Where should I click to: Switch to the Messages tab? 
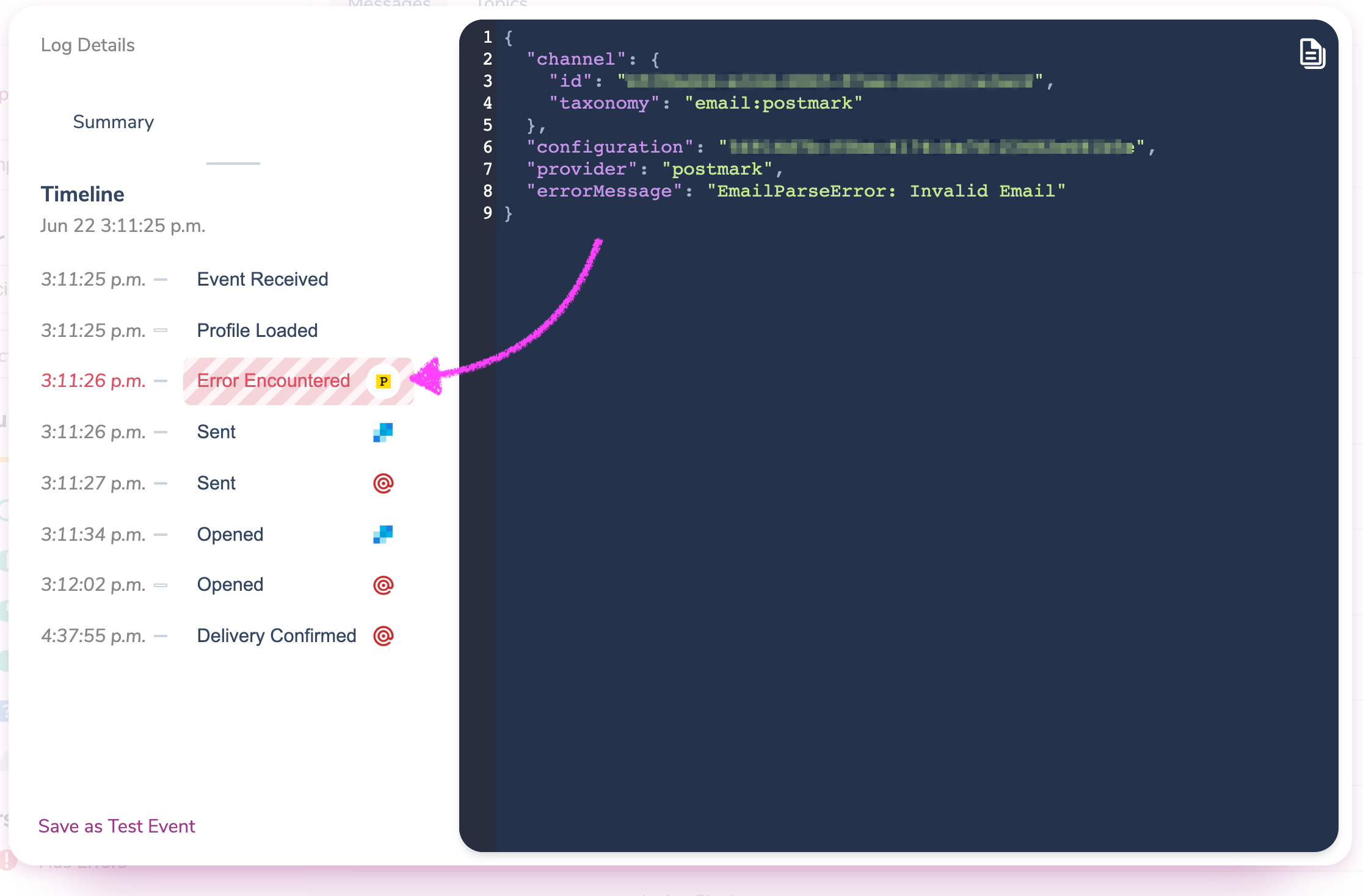click(x=389, y=6)
